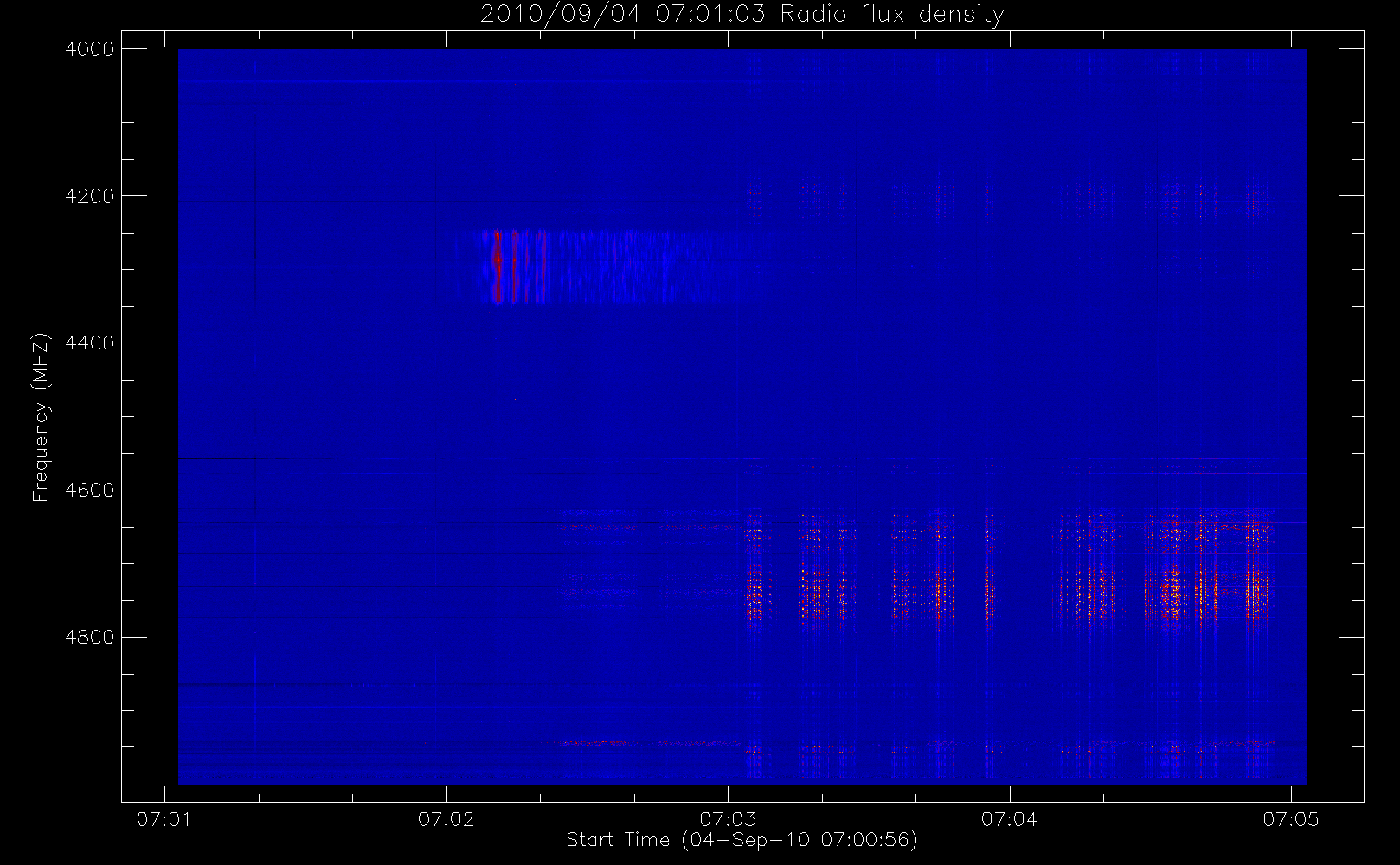Viewport: 1400px width, 865px height.
Task: Click the plot title '2010/09/04 07:01:03 Radio flux density'
Action: pos(742,15)
